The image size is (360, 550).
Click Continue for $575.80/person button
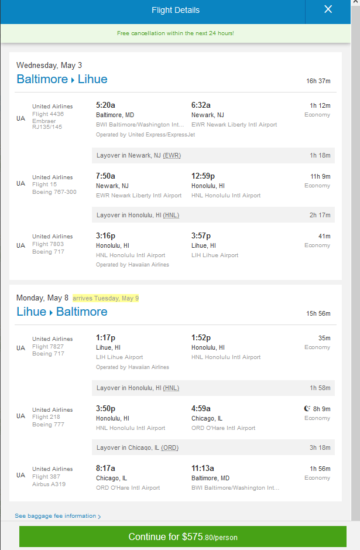183,537
